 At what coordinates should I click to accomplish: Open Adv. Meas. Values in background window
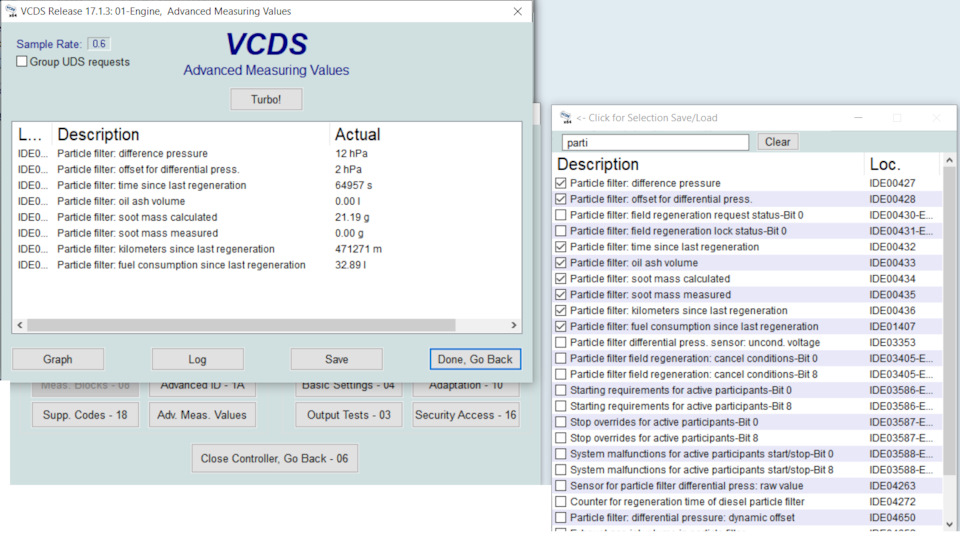[x=202, y=415]
